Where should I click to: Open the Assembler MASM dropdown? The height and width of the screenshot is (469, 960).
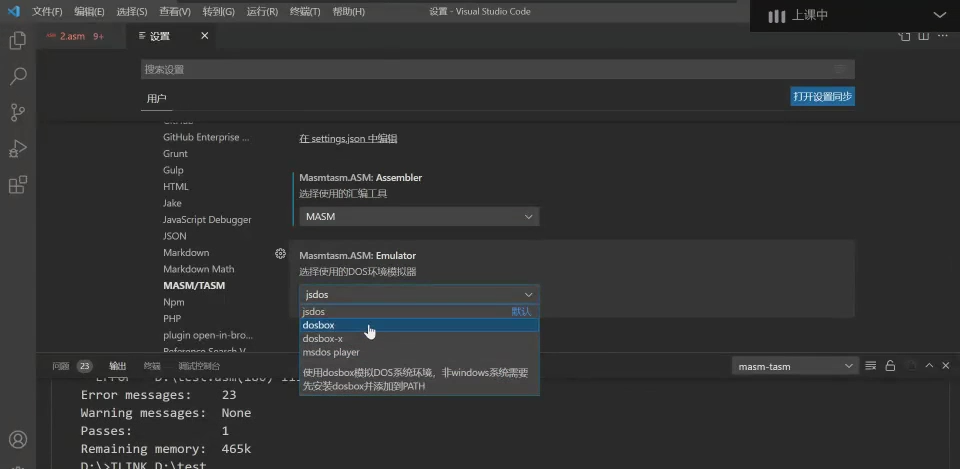tap(419, 217)
